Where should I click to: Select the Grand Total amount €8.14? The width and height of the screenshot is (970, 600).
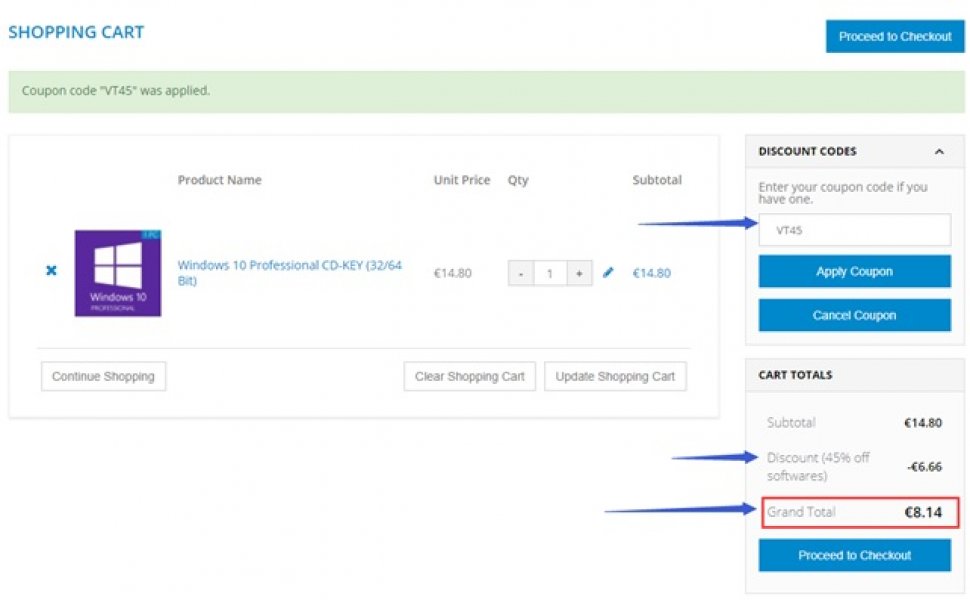point(923,512)
